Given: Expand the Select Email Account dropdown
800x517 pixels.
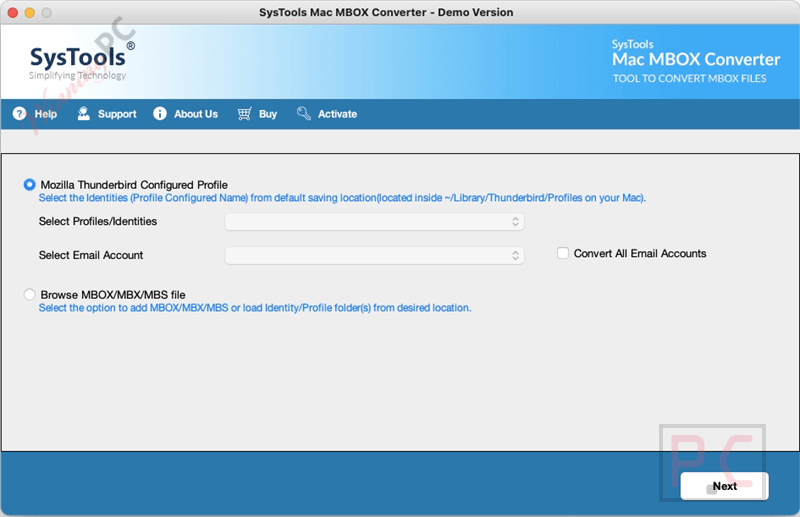Looking at the screenshot, I should click(x=374, y=255).
